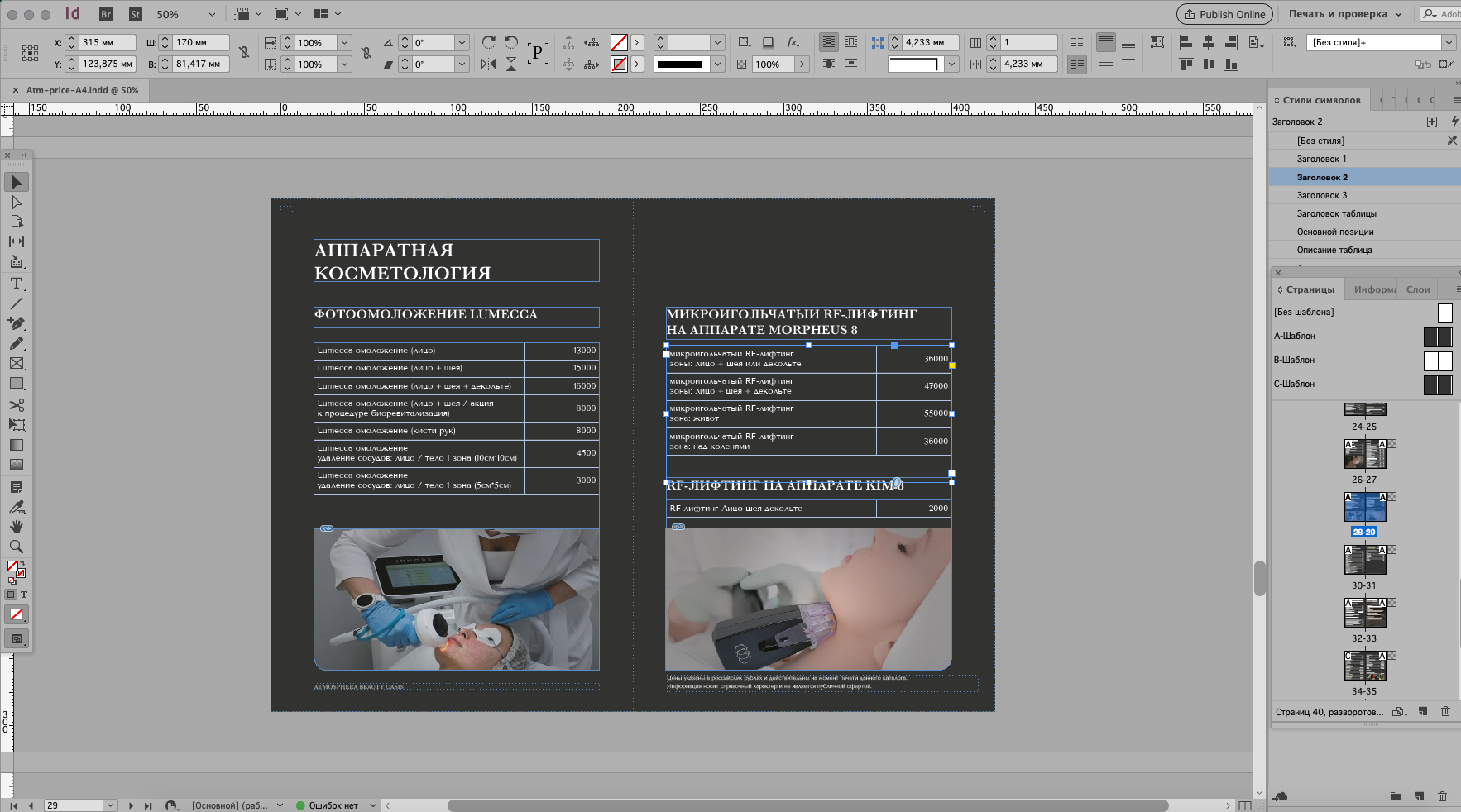Select the Rectangle Frame tool

click(x=17, y=363)
